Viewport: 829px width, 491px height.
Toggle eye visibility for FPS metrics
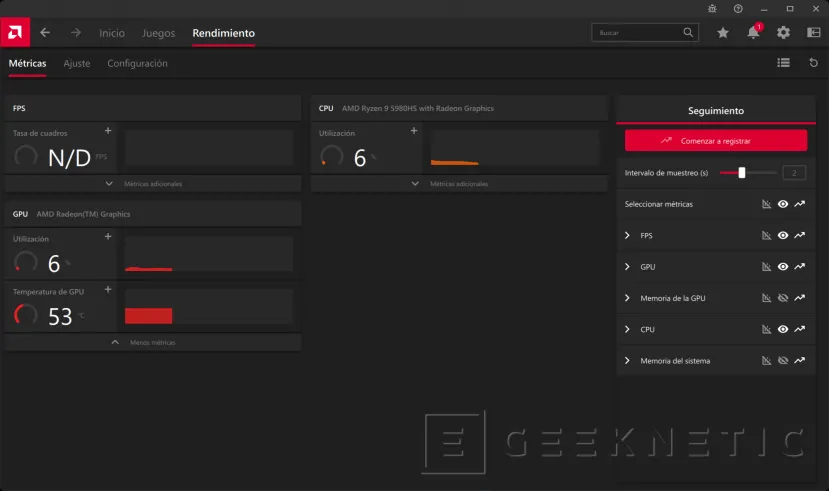(783, 236)
